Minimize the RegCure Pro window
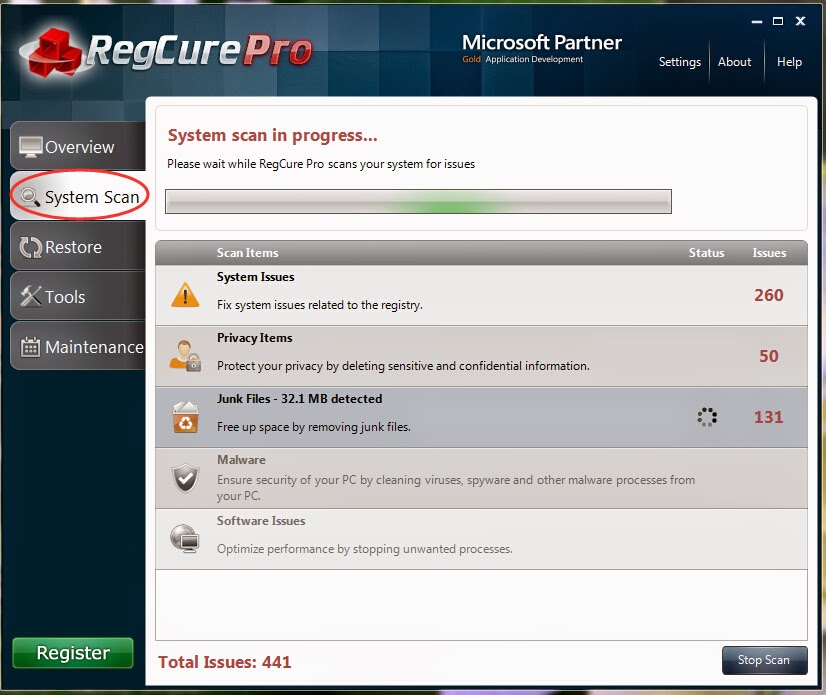The height and width of the screenshot is (695, 826). point(756,22)
